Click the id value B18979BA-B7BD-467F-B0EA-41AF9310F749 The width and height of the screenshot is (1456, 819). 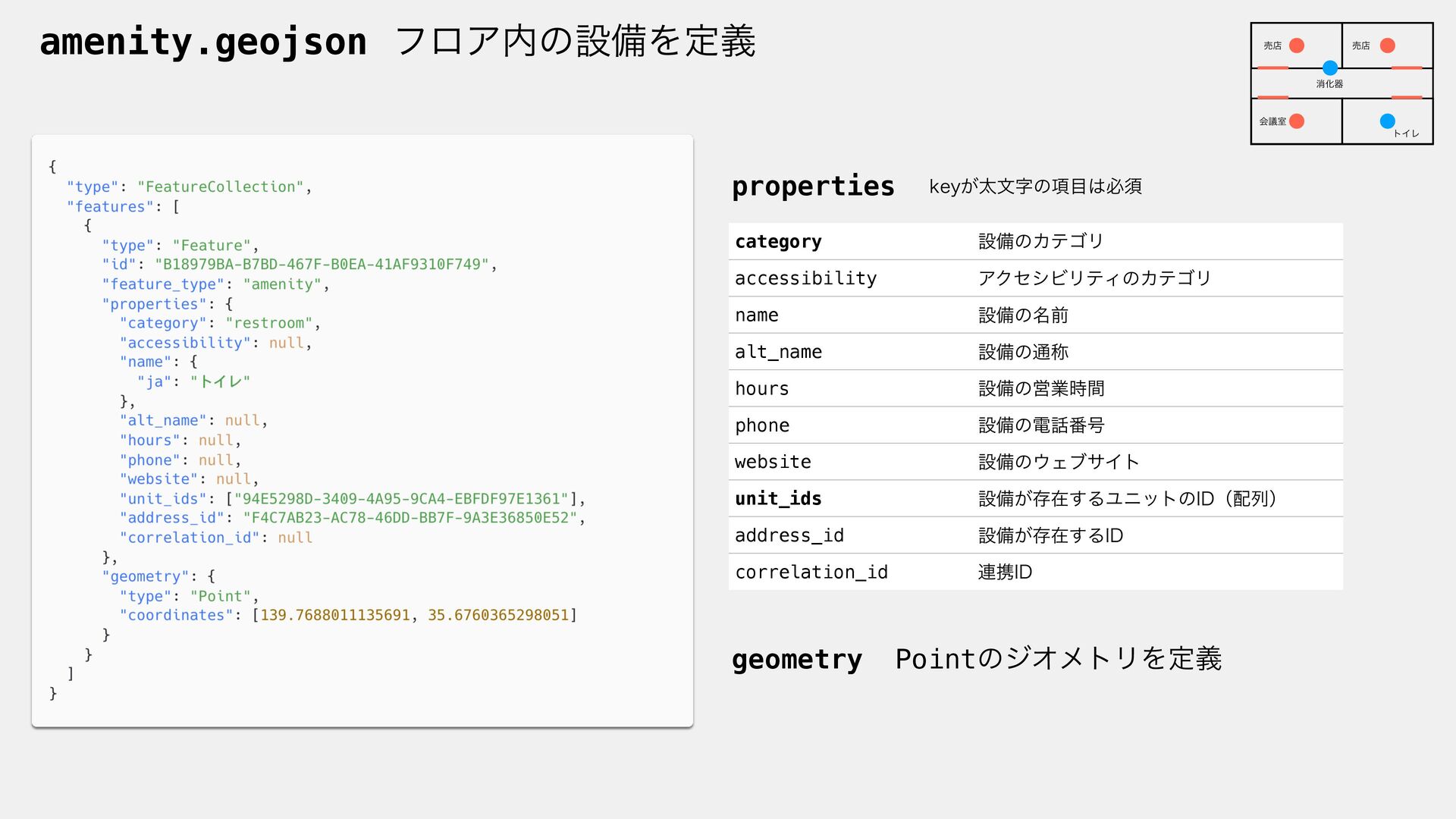coord(322,265)
